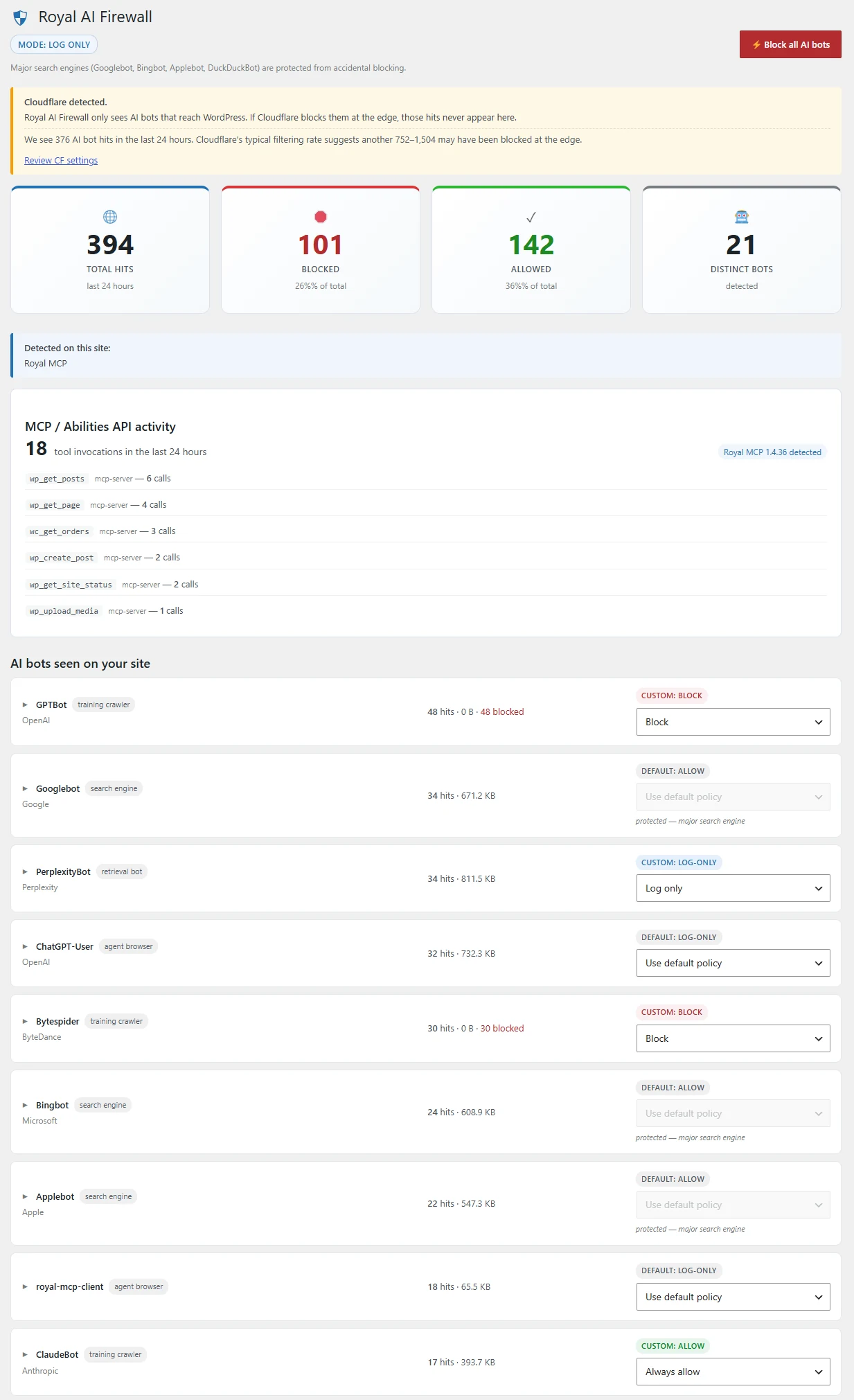Click the robot icon above Distinct Bots

click(x=742, y=217)
